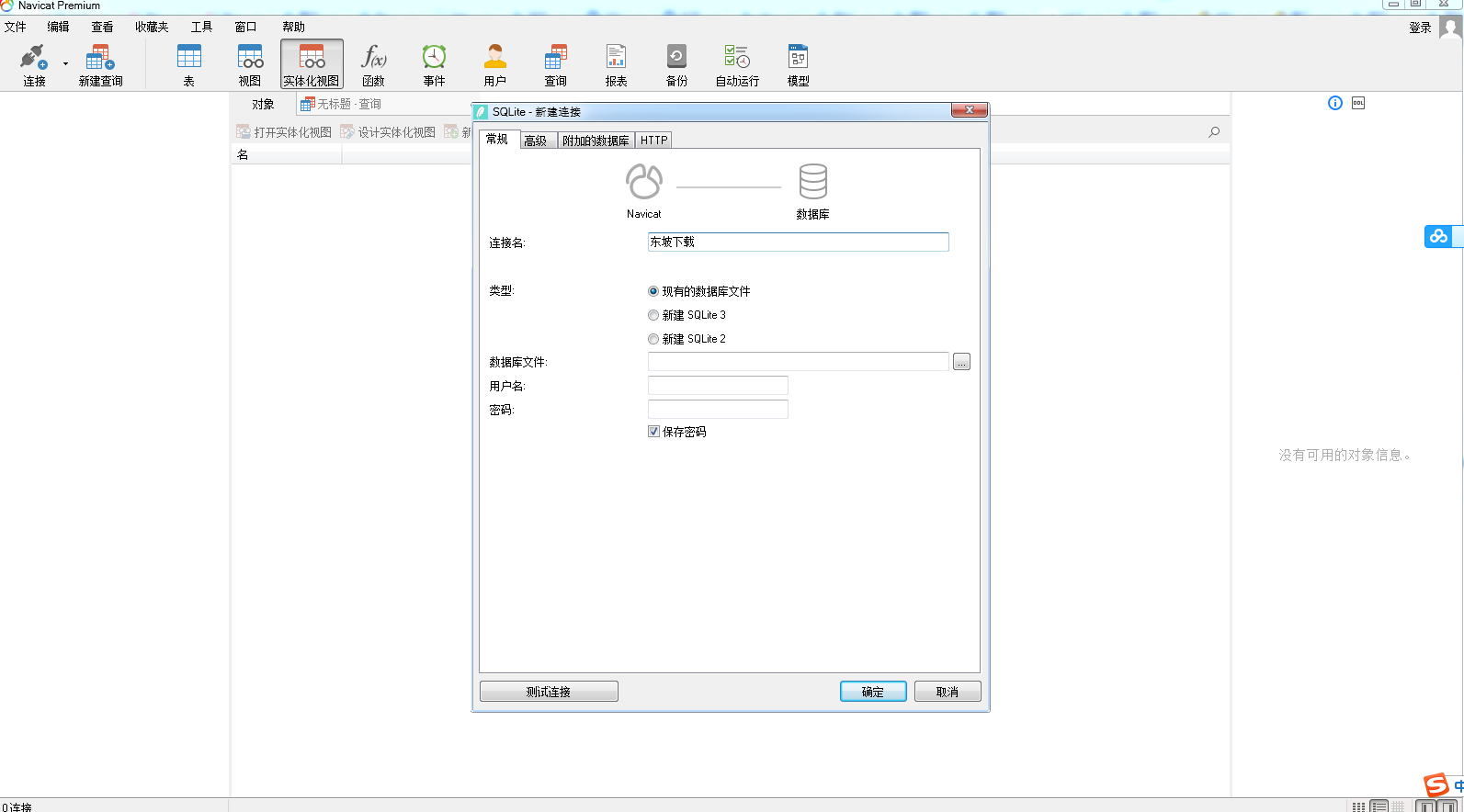Expand the 连接 dropdown arrow
This screenshot has width=1464, height=812.
65,64
